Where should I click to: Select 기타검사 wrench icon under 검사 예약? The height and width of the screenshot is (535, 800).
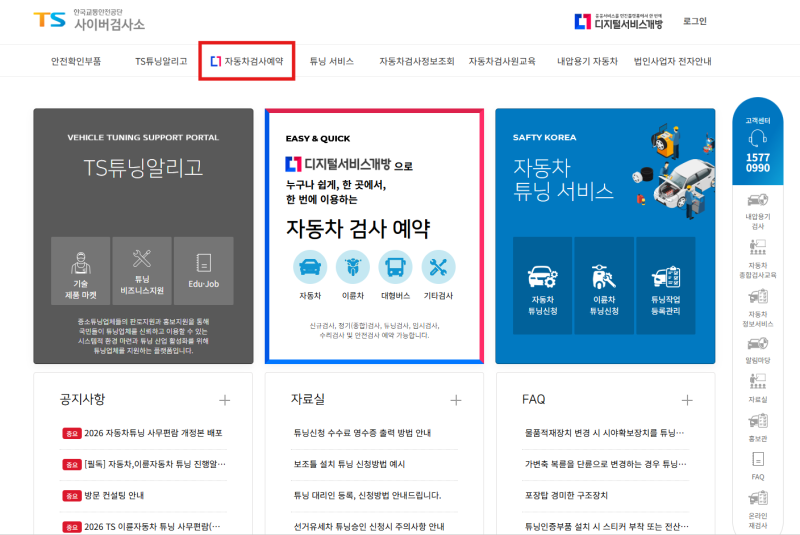tap(438, 267)
